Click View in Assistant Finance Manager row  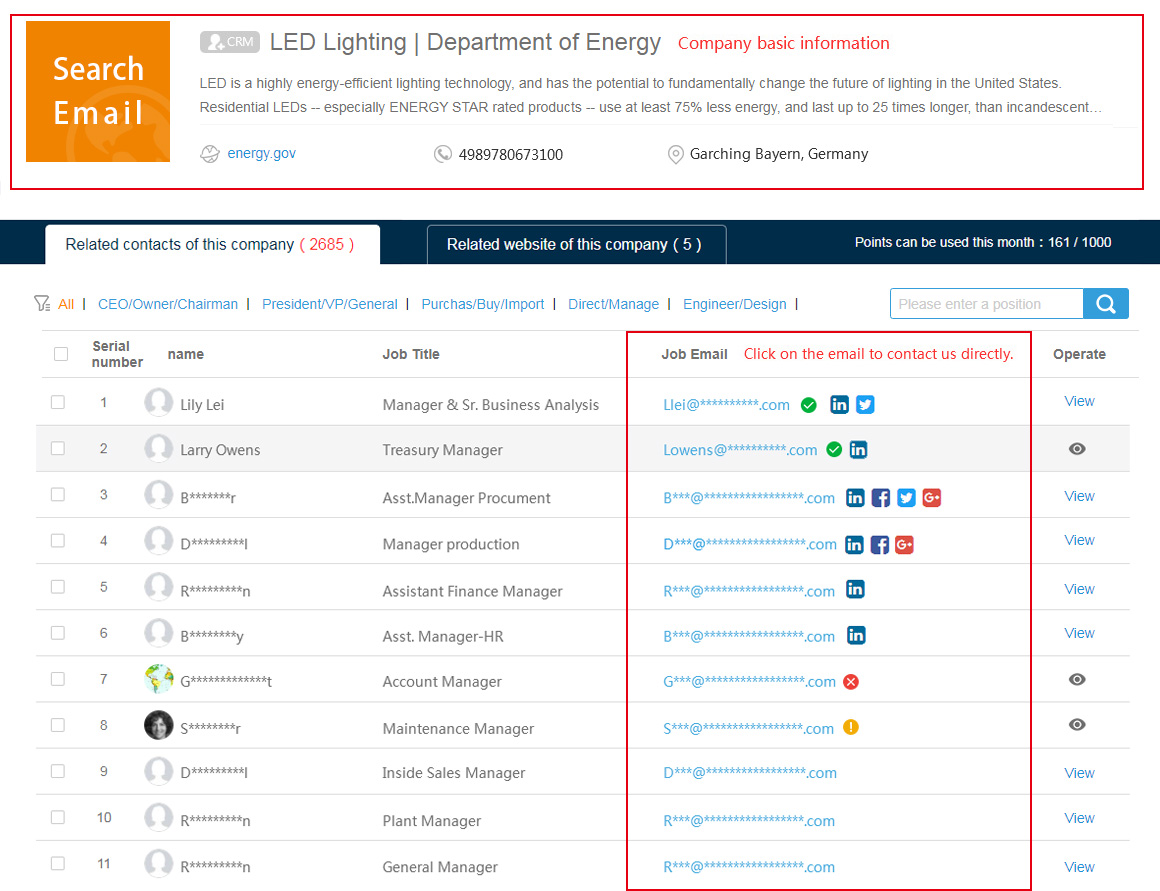[1079, 589]
